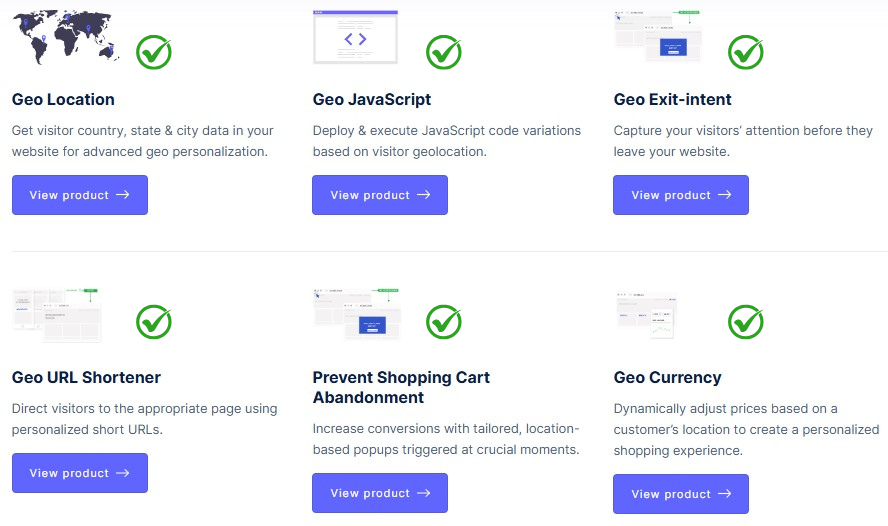Open Geo URL Shortener's View product button

pos(80,473)
